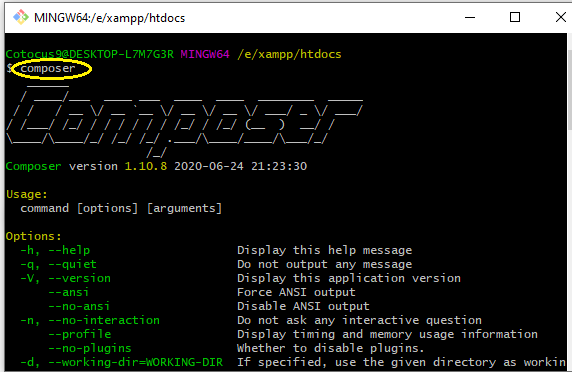This screenshot has width=572, height=372.
Task: Click the magenta 'MINGW64' prompt text
Action: pos(205,54)
